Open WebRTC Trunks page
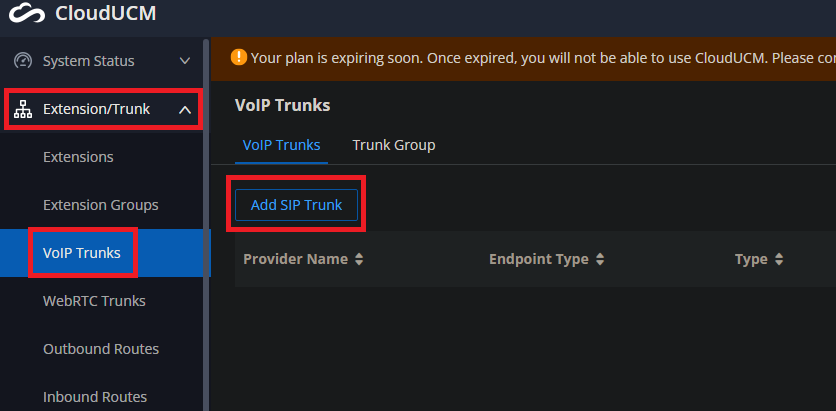 tap(94, 301)
